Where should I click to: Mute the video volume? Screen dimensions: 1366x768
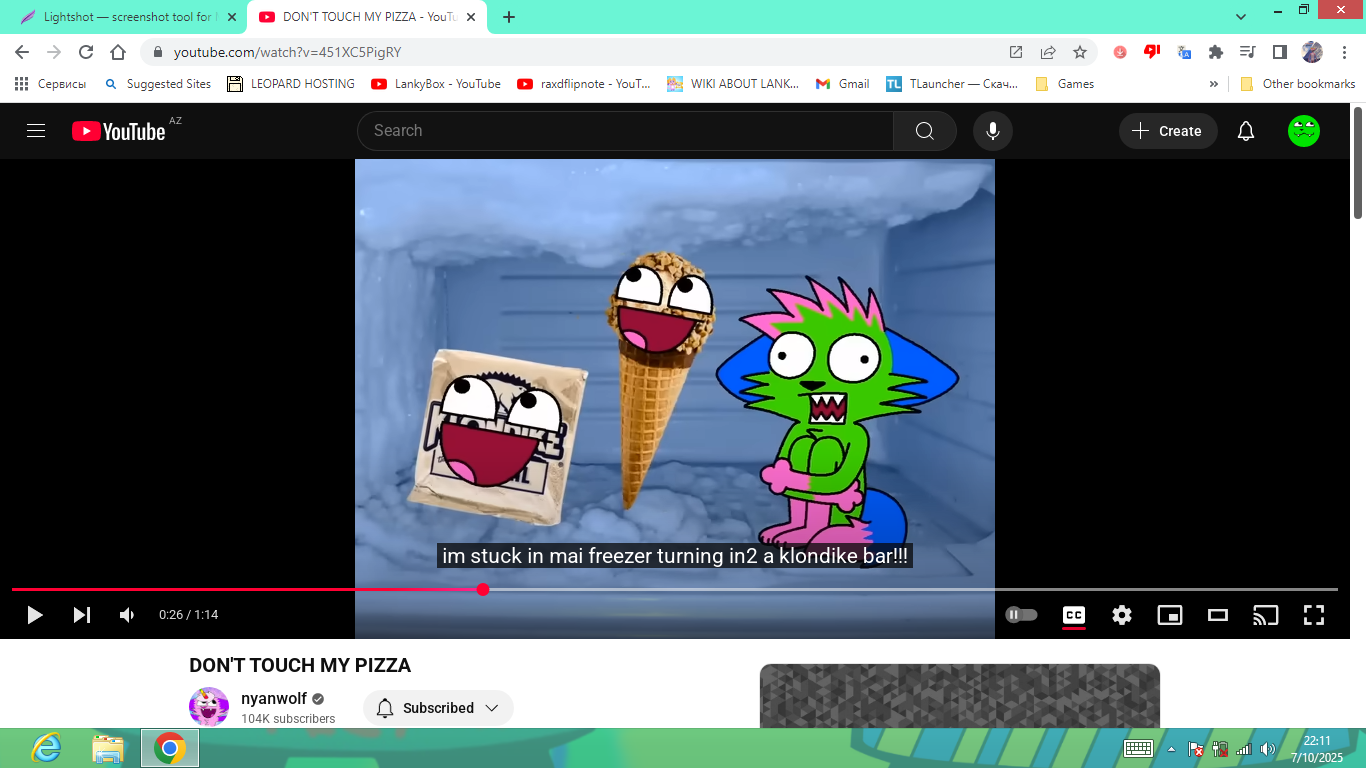coord(127,615)
